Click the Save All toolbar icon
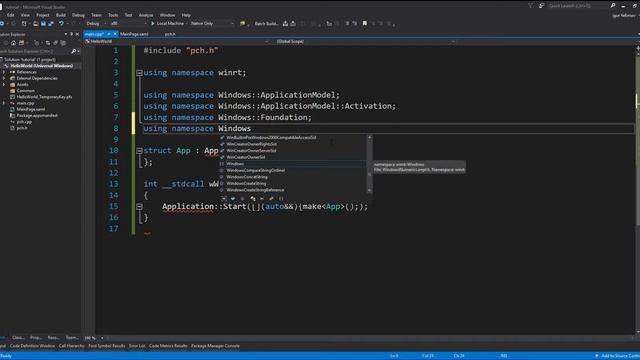This screenshot has height=360, width=640. [x=51, y=24]
